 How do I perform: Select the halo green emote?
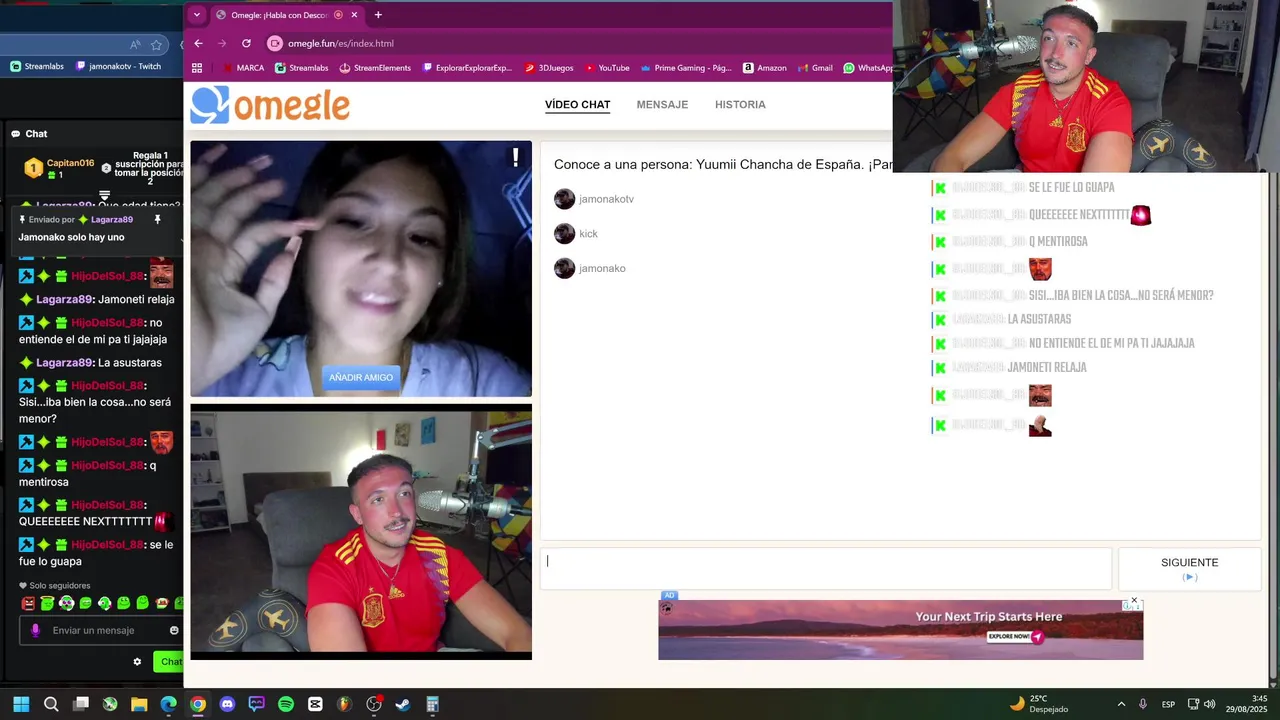(47, 603)
